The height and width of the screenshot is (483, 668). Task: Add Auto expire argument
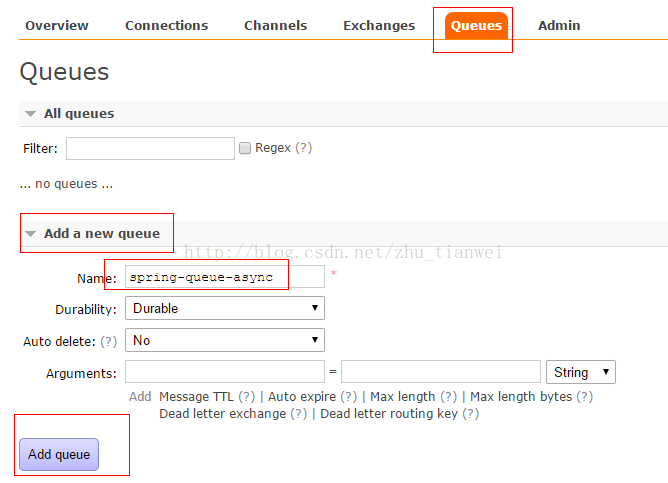(302, 397)
